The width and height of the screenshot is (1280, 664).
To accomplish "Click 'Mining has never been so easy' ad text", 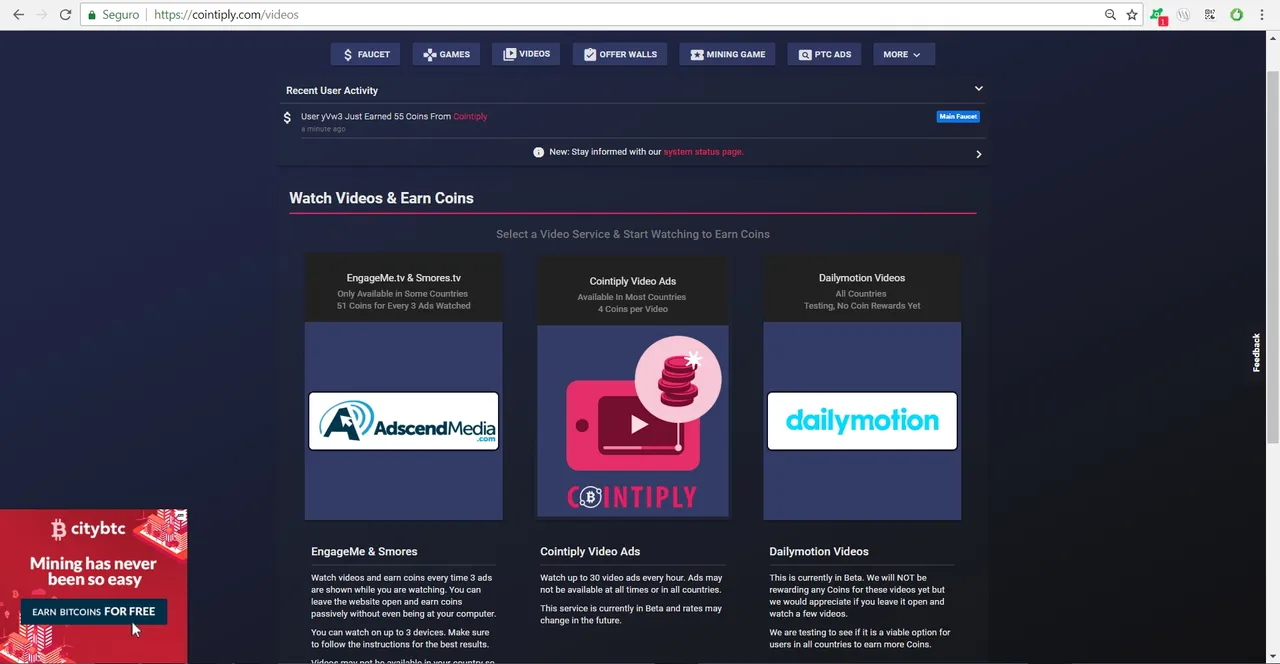I will (x=93, y=571).
